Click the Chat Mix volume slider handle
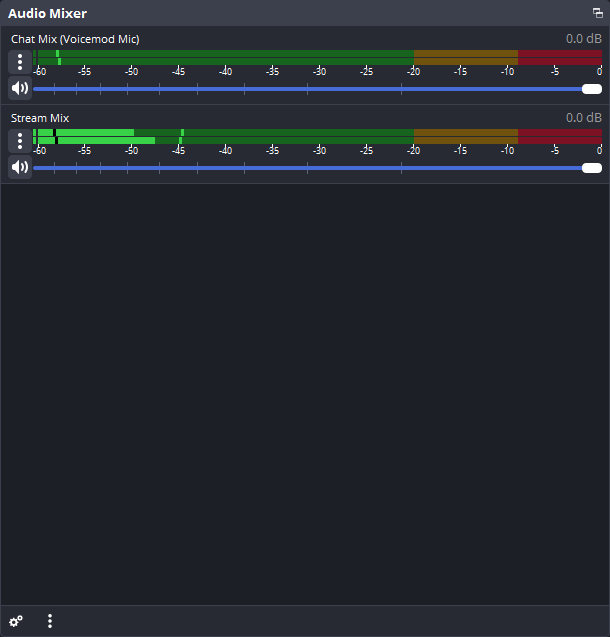This screenshot has width=610, height=637. [x=591, y=89]
